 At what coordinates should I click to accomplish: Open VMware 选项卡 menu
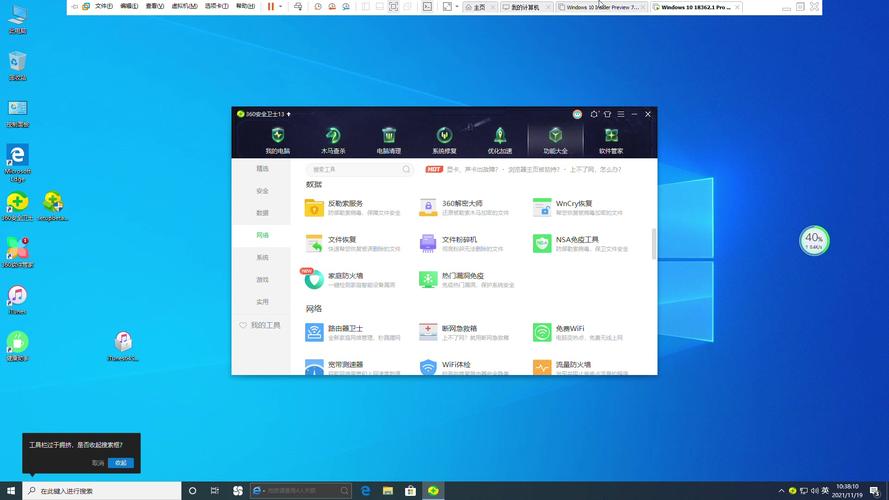216,7
